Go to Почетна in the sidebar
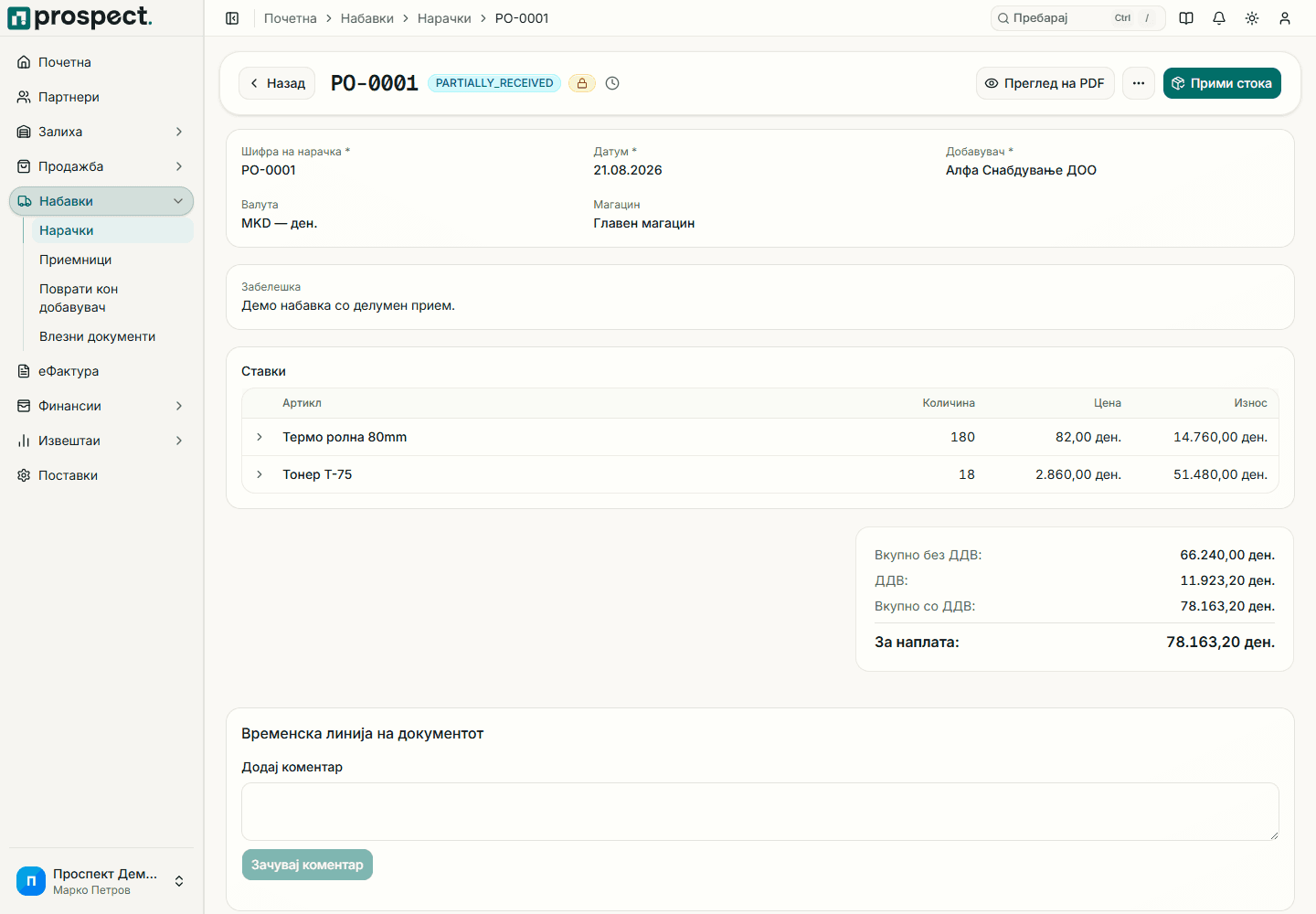Screen dimensions: 1316x914 101,62
